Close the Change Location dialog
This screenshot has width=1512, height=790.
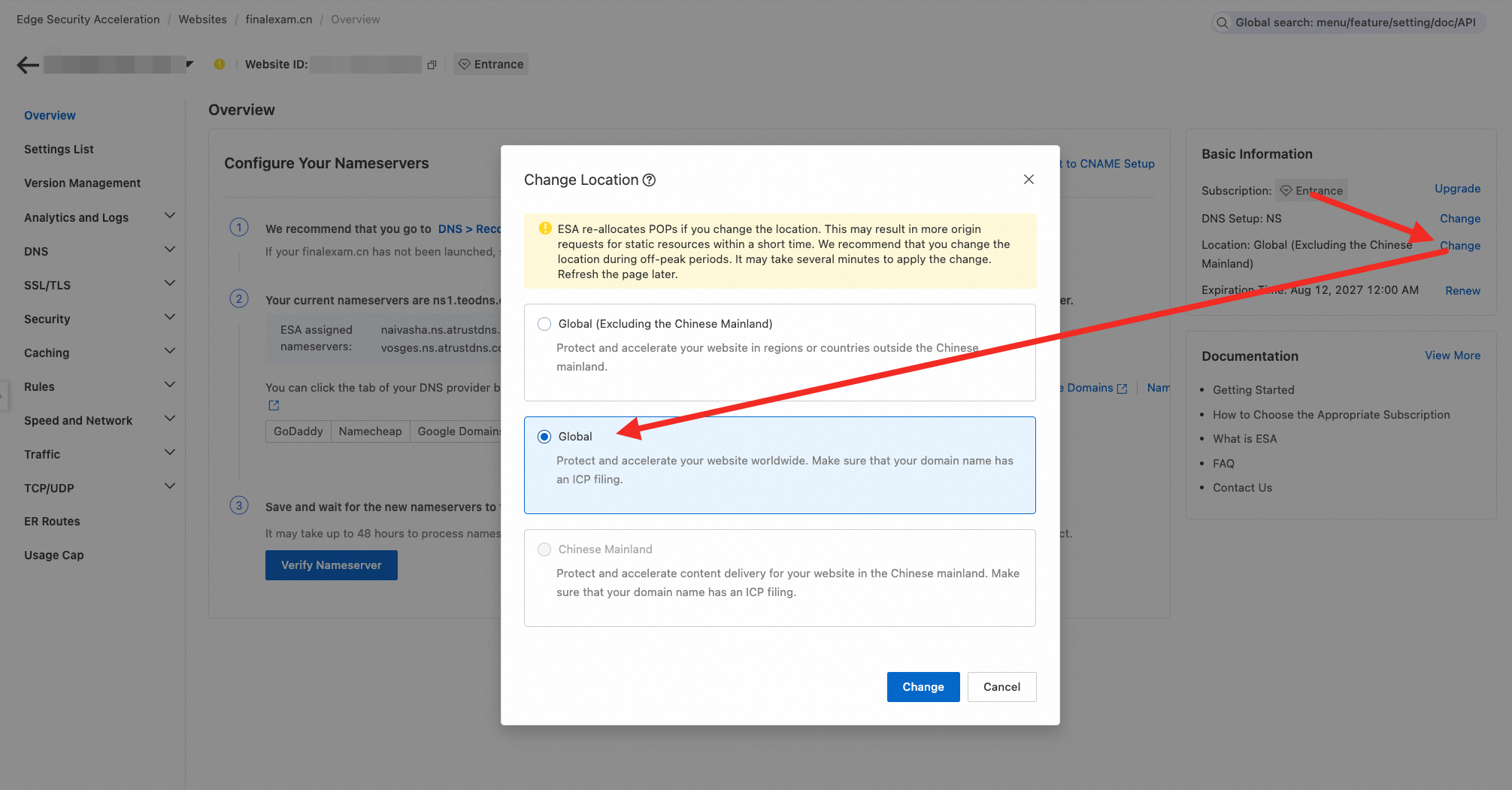pos(1029,179)
